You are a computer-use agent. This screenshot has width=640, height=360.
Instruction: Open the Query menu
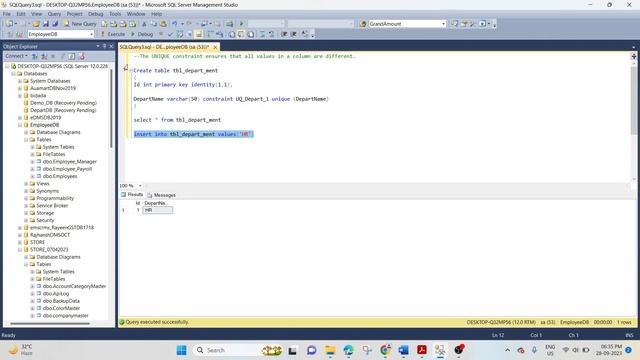(x=54, y=14)
